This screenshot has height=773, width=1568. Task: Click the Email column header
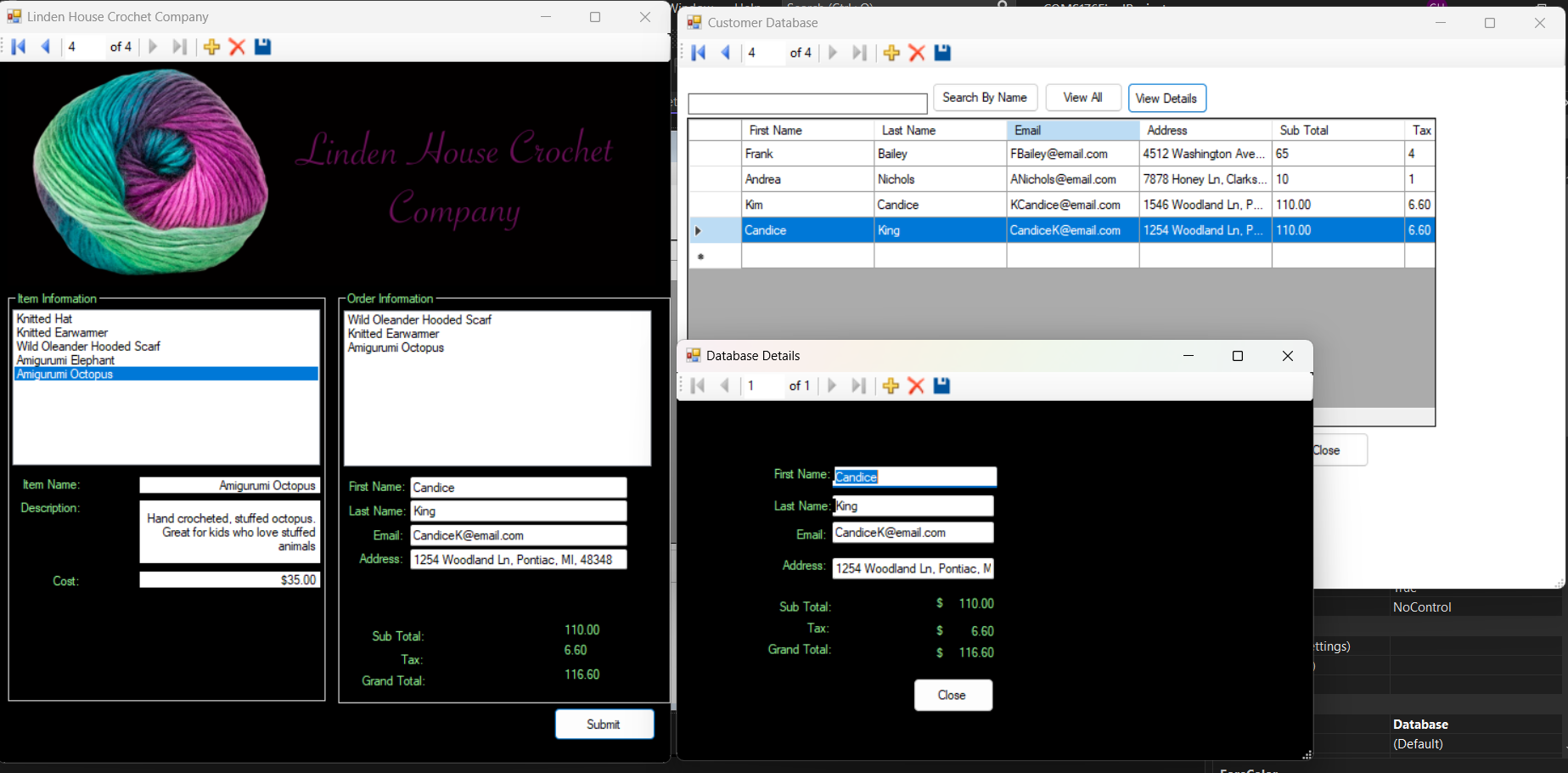pyautogui.click(x=1071, y=130)
